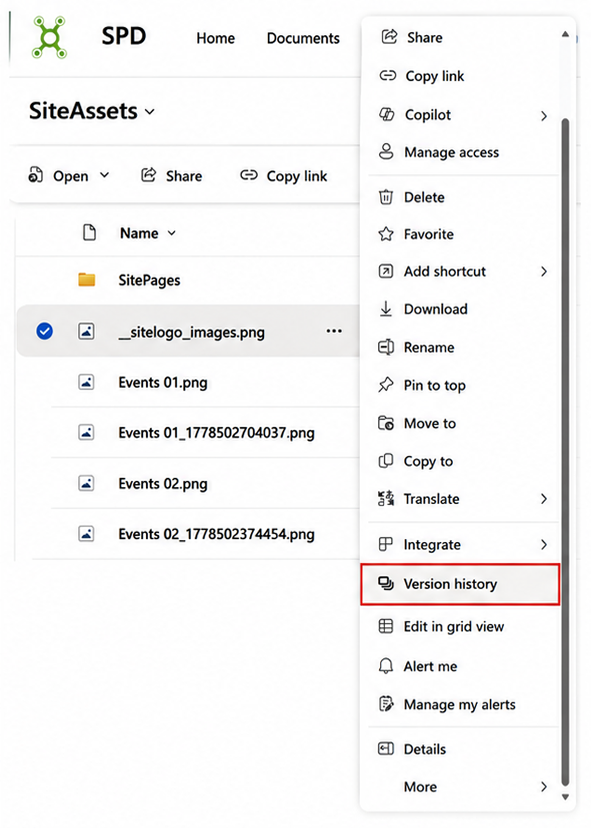Click the Translate icon
Screen dimensions: 594x829
386,499
